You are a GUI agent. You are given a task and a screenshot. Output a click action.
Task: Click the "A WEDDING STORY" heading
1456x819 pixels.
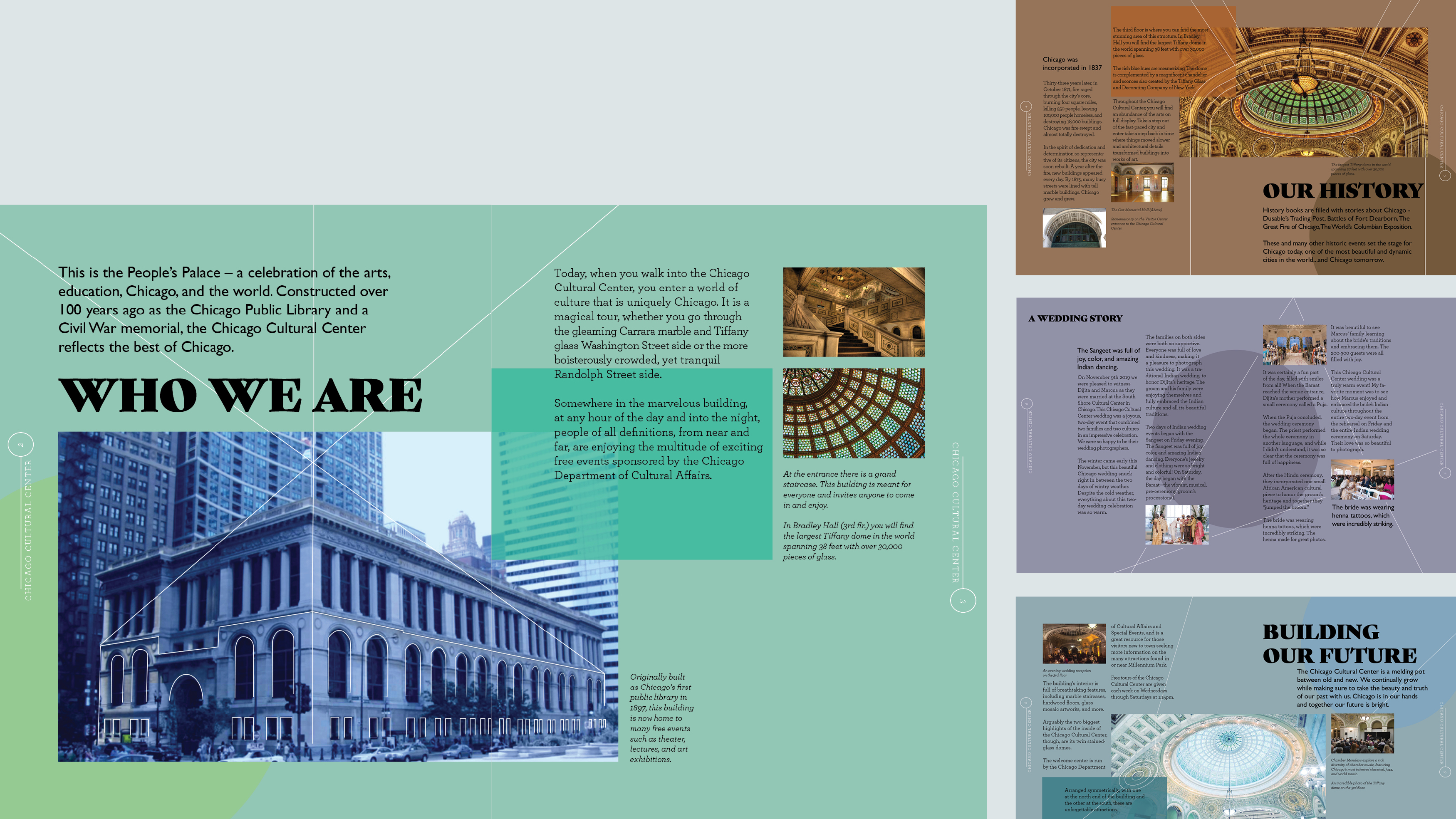point(1075,319)
